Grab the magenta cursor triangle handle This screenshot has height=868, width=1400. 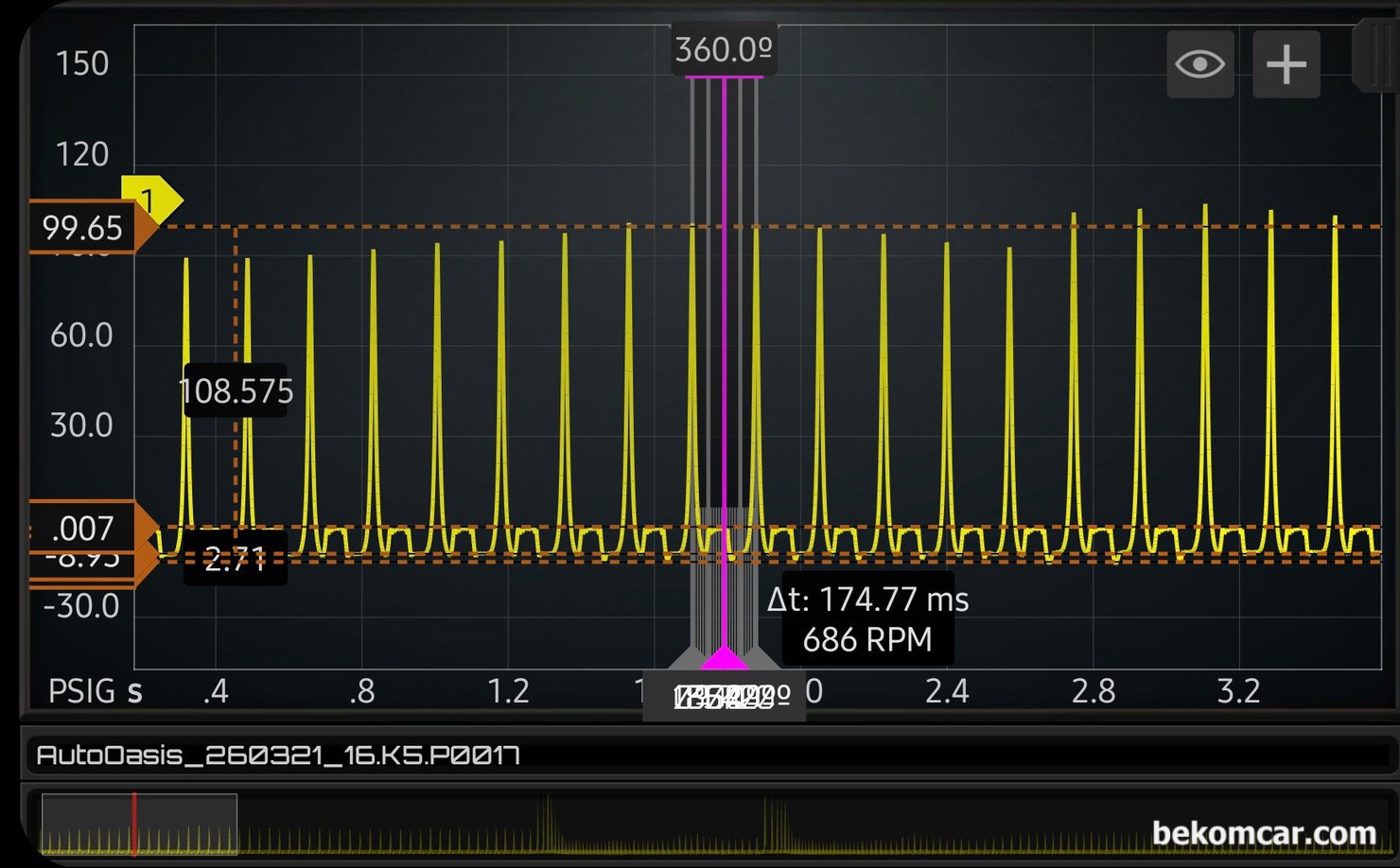click(x=724, y=658)
